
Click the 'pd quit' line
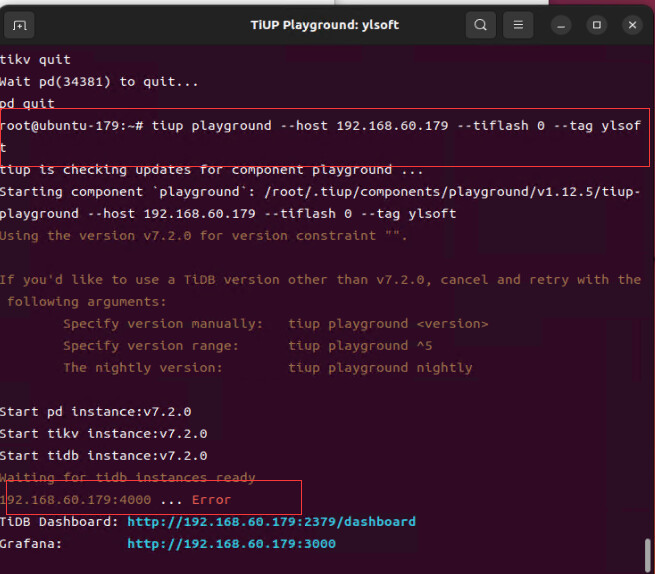[x=28, y=103]
